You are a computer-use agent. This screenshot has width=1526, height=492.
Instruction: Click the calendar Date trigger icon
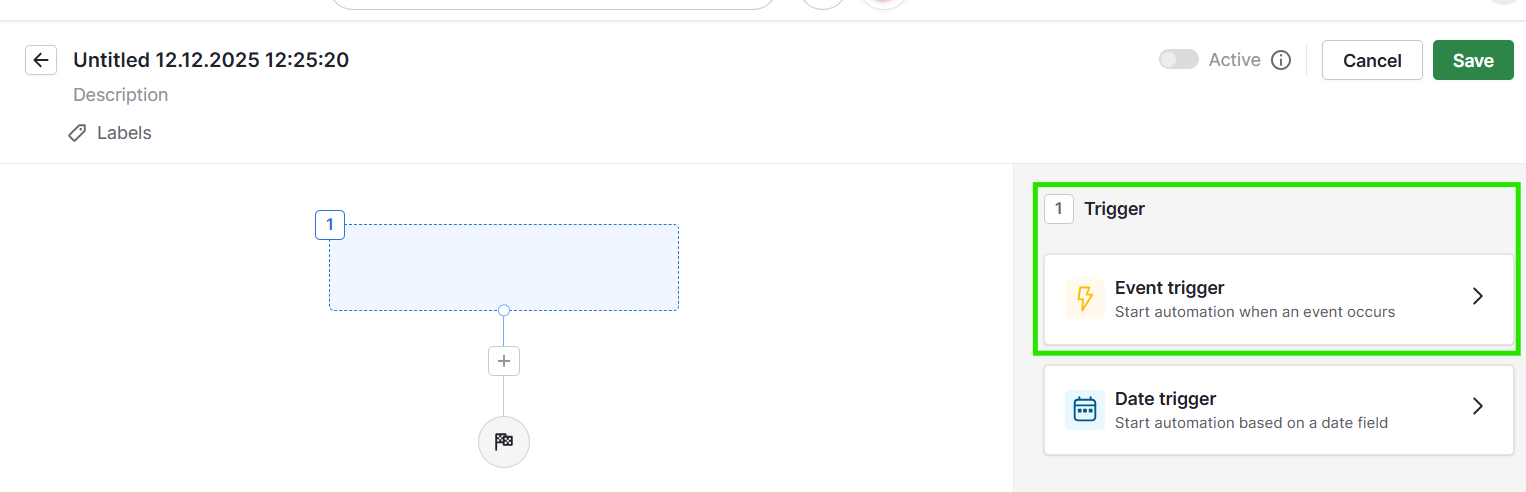(x=1085, y=410)
